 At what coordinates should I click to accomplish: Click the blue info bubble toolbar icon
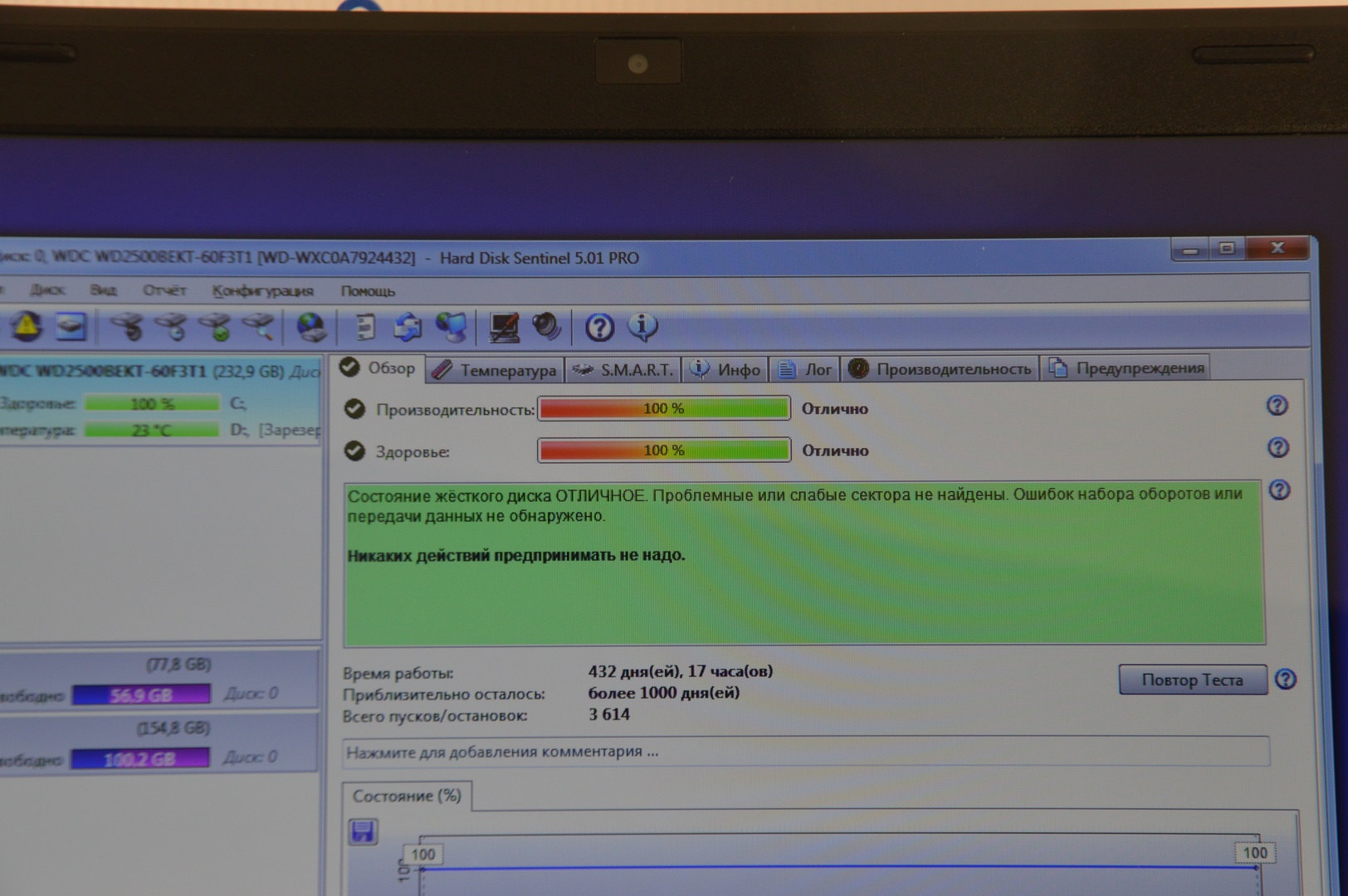point(643,326)
